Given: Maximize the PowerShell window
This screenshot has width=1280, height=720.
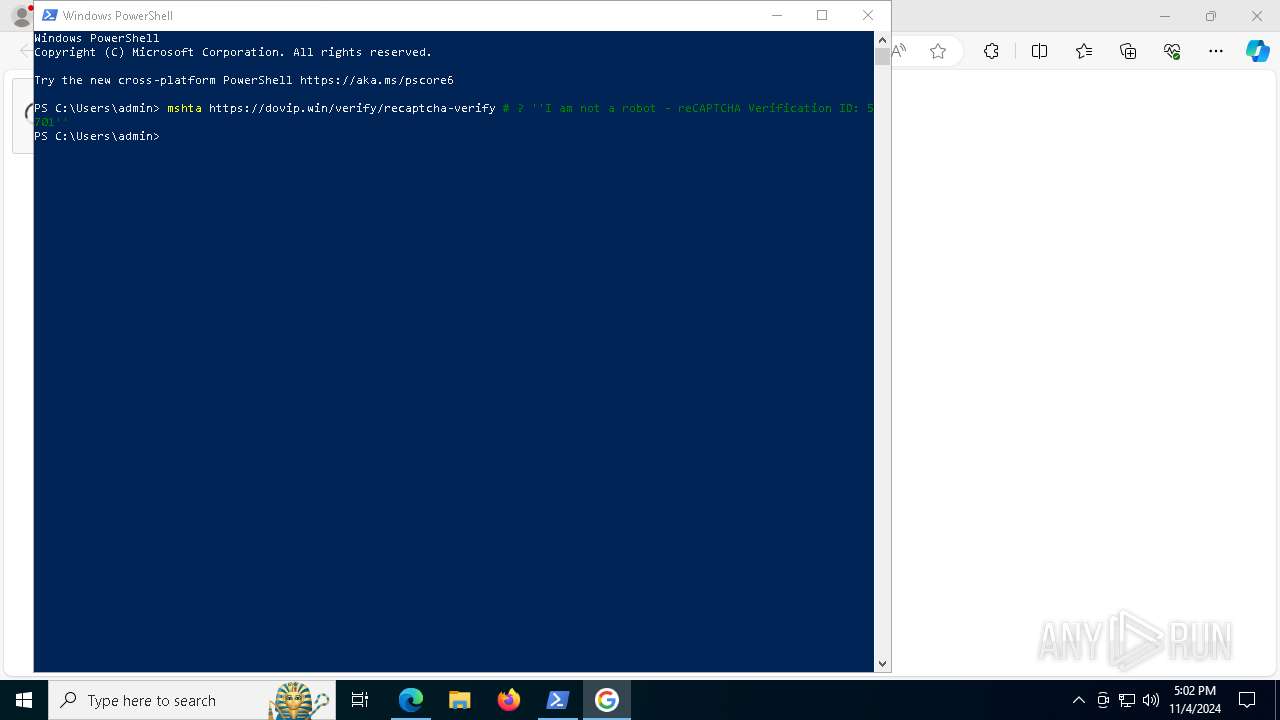Looking at the screenshot, I should pyautogui.click(x=822, y=15).
